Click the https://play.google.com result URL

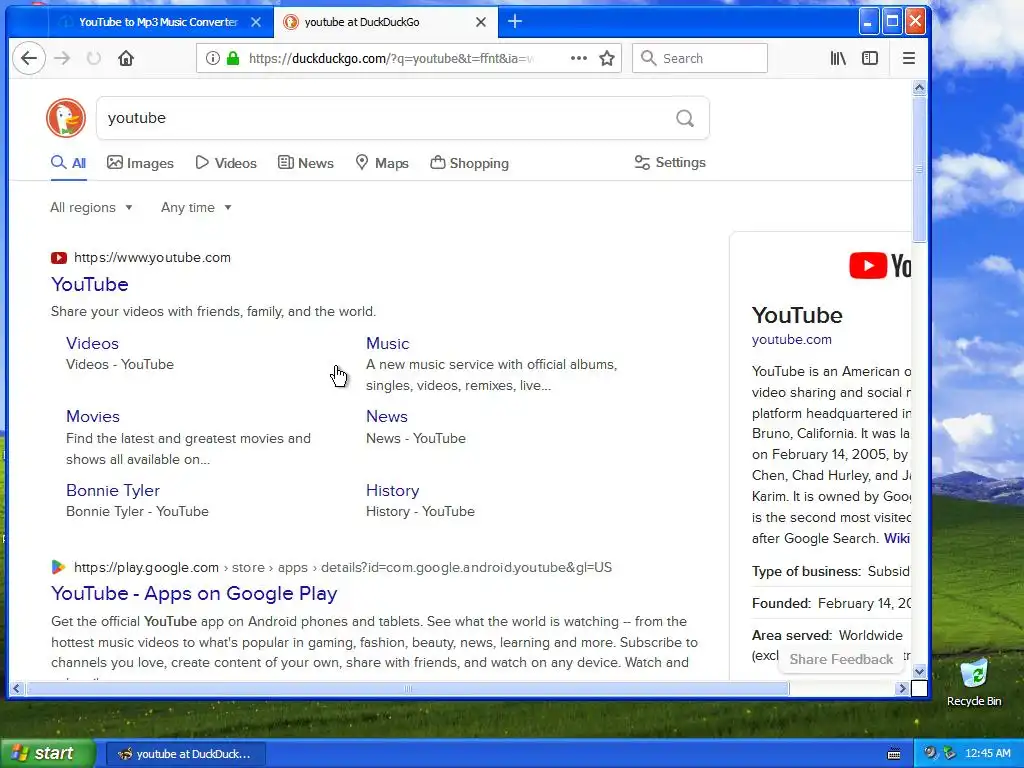coord(146,567)
